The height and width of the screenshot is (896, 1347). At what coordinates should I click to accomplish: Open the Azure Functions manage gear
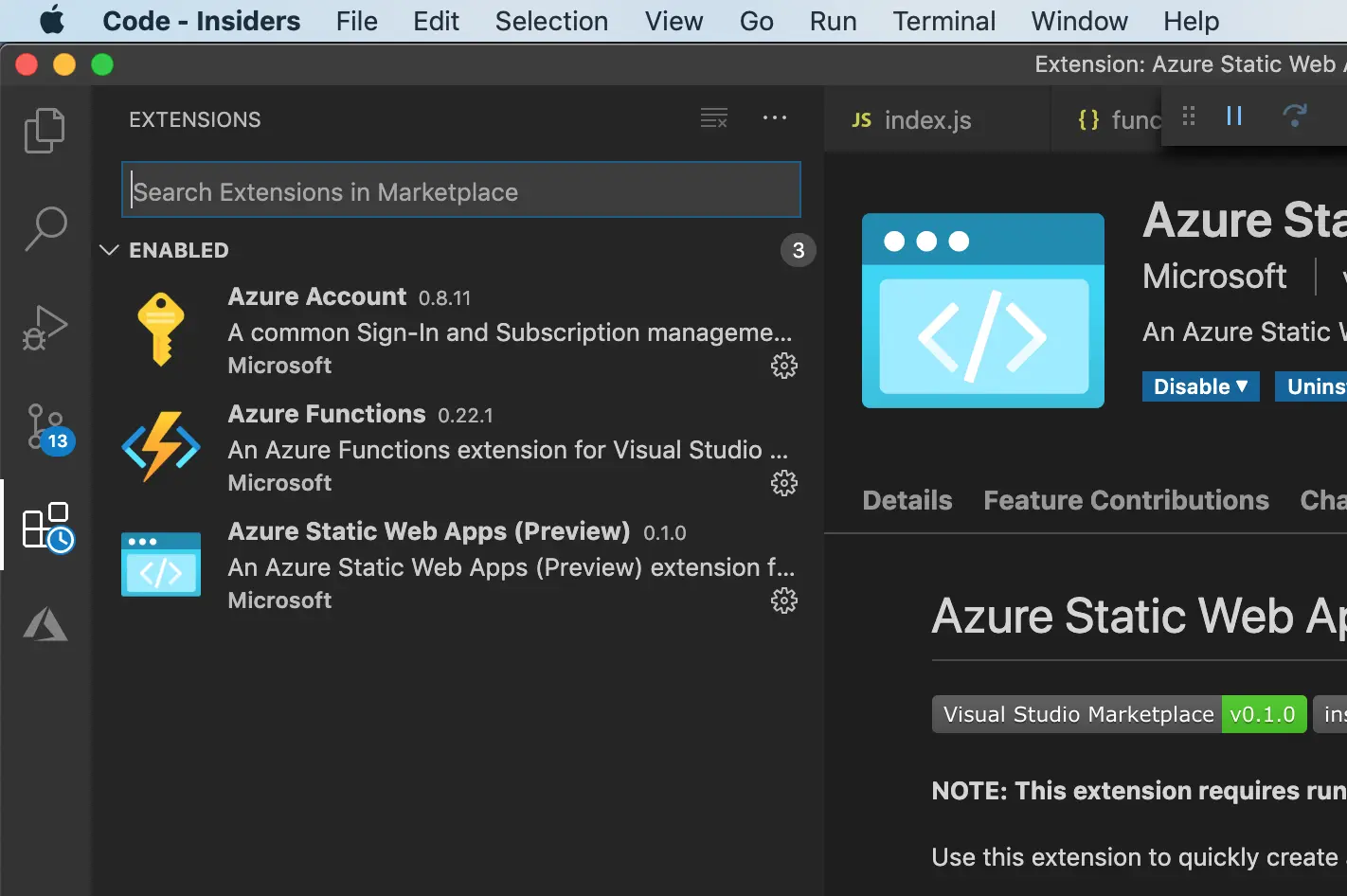pyautogui.click(x=783, y=483)
